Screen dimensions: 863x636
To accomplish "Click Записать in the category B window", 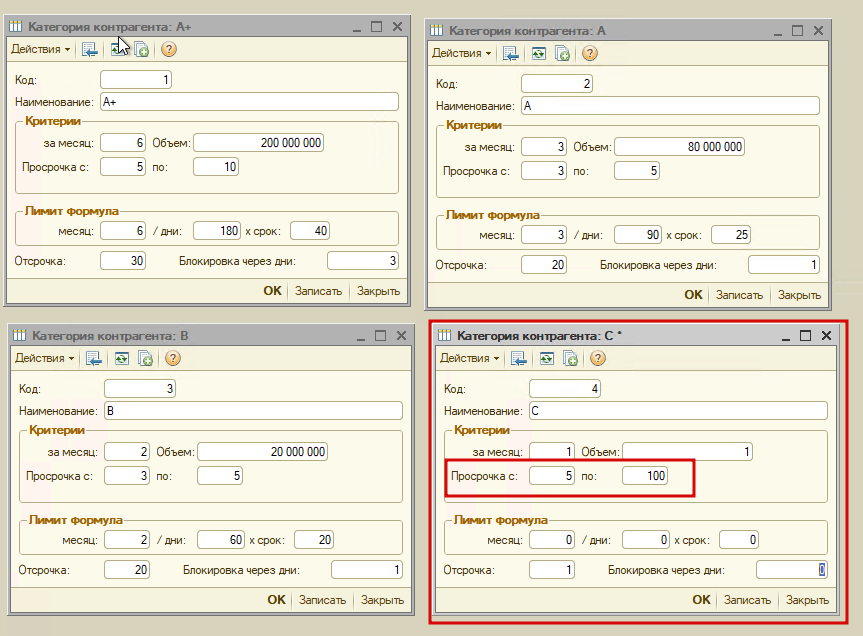I will coord(322,600).
